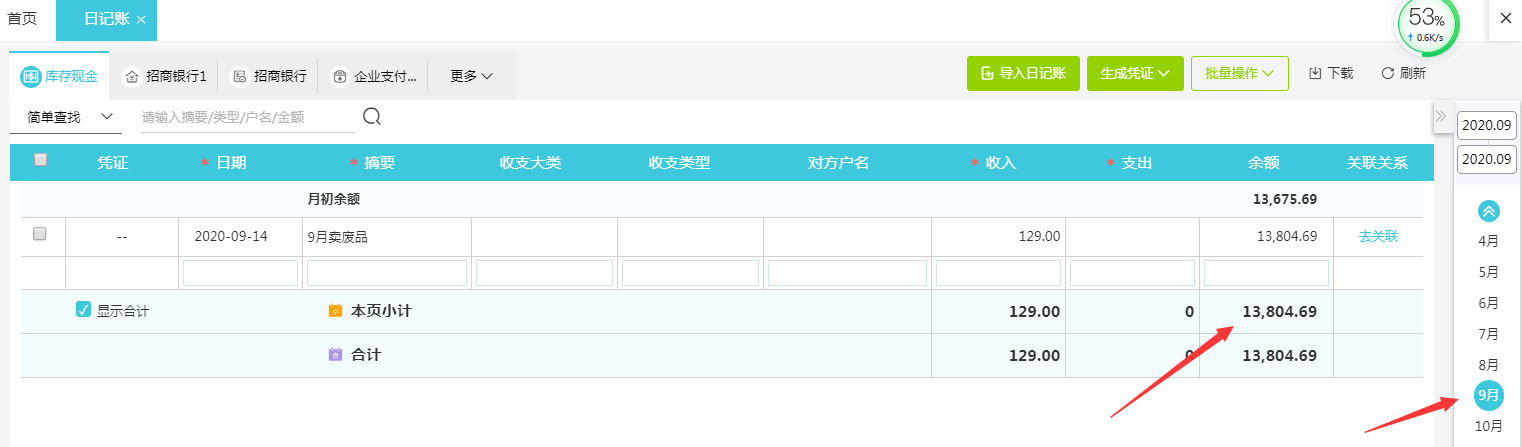
Task: Close the 日记账 tab
Action: pyautogui.click(x=141, y=20)
